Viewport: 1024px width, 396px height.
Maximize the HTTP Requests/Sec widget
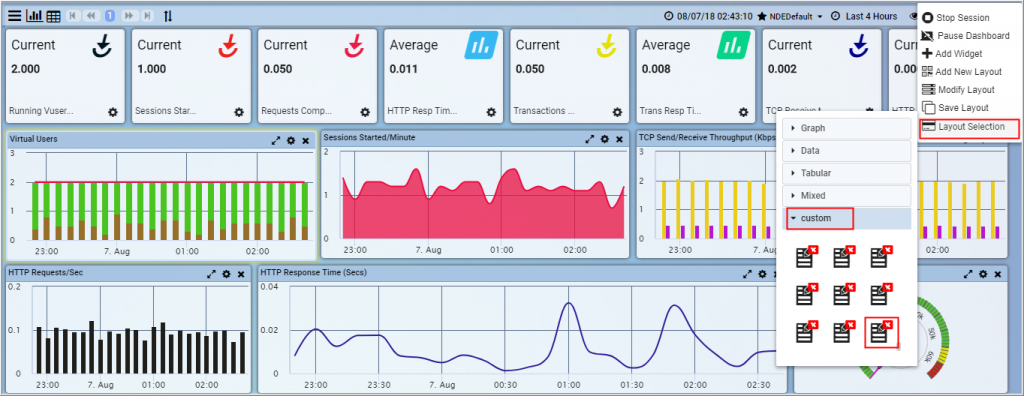[211, 274]
